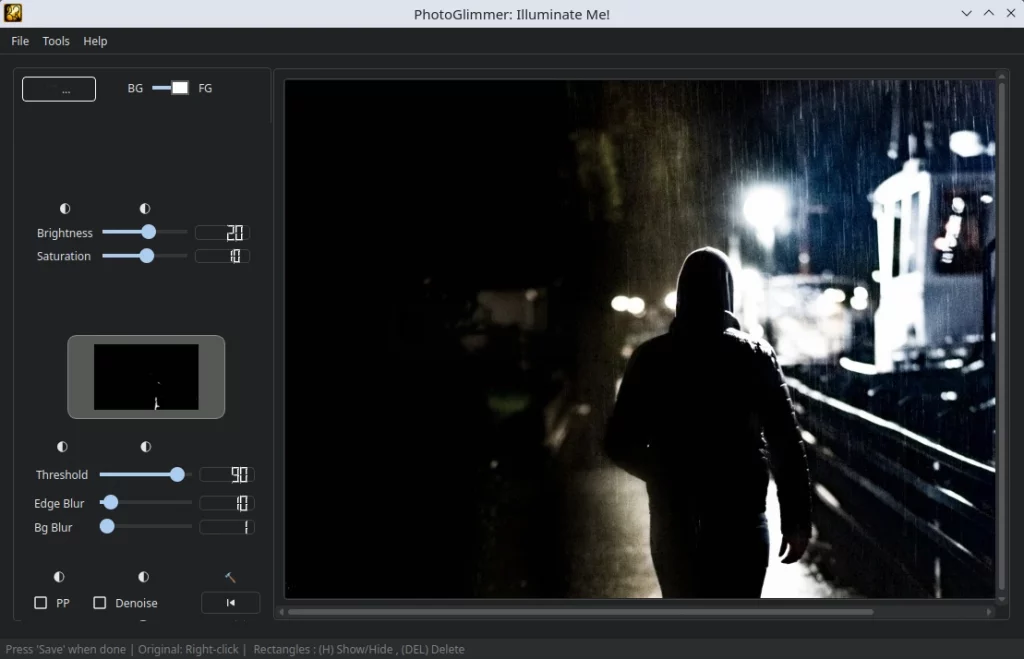Switch the BG/FG toggle to BG

158,88
